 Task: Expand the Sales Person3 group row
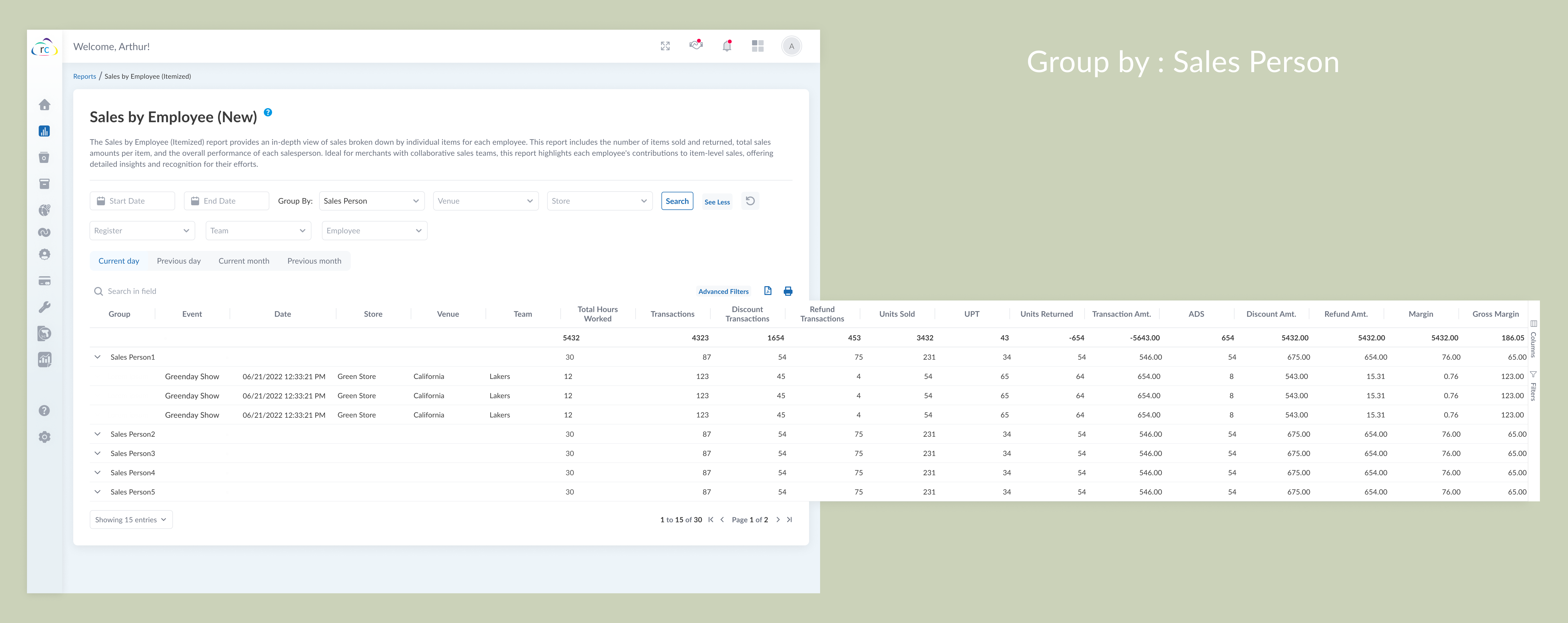coord(97,453)
